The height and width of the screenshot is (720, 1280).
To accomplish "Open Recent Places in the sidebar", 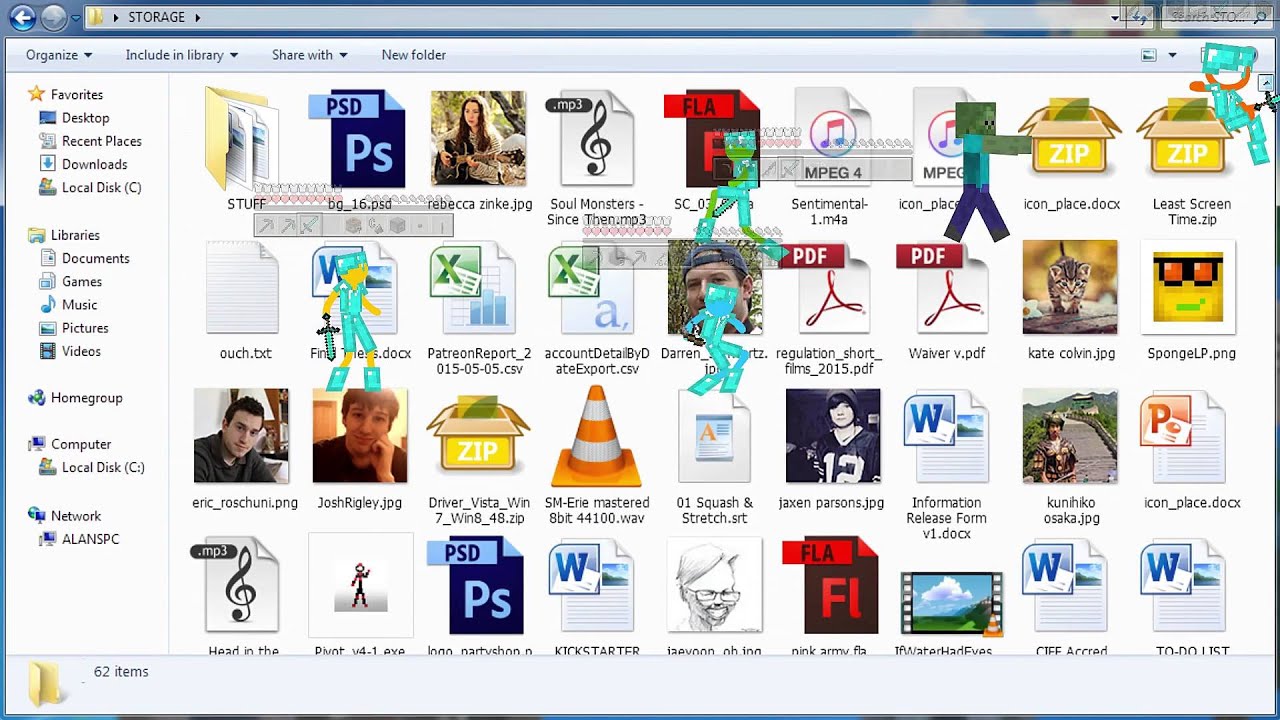I will pyautogui.click(x=90, y=141).
